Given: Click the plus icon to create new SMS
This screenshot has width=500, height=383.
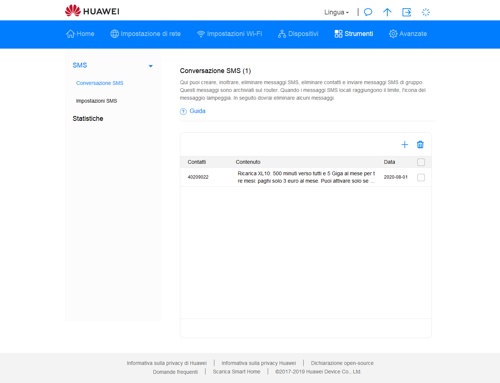Looking at the screenshot, I should coord(404,144).
